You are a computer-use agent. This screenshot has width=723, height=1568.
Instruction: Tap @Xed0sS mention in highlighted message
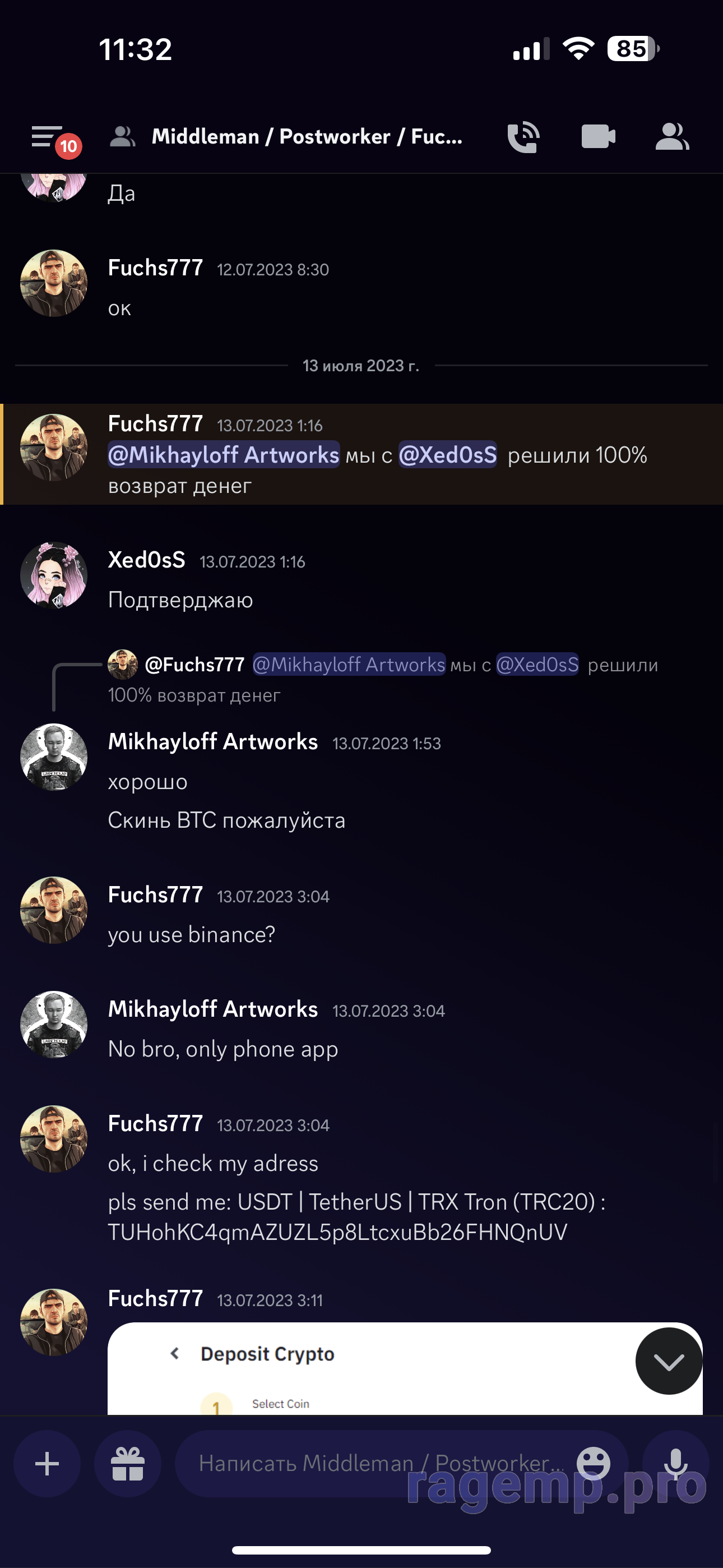448,455
